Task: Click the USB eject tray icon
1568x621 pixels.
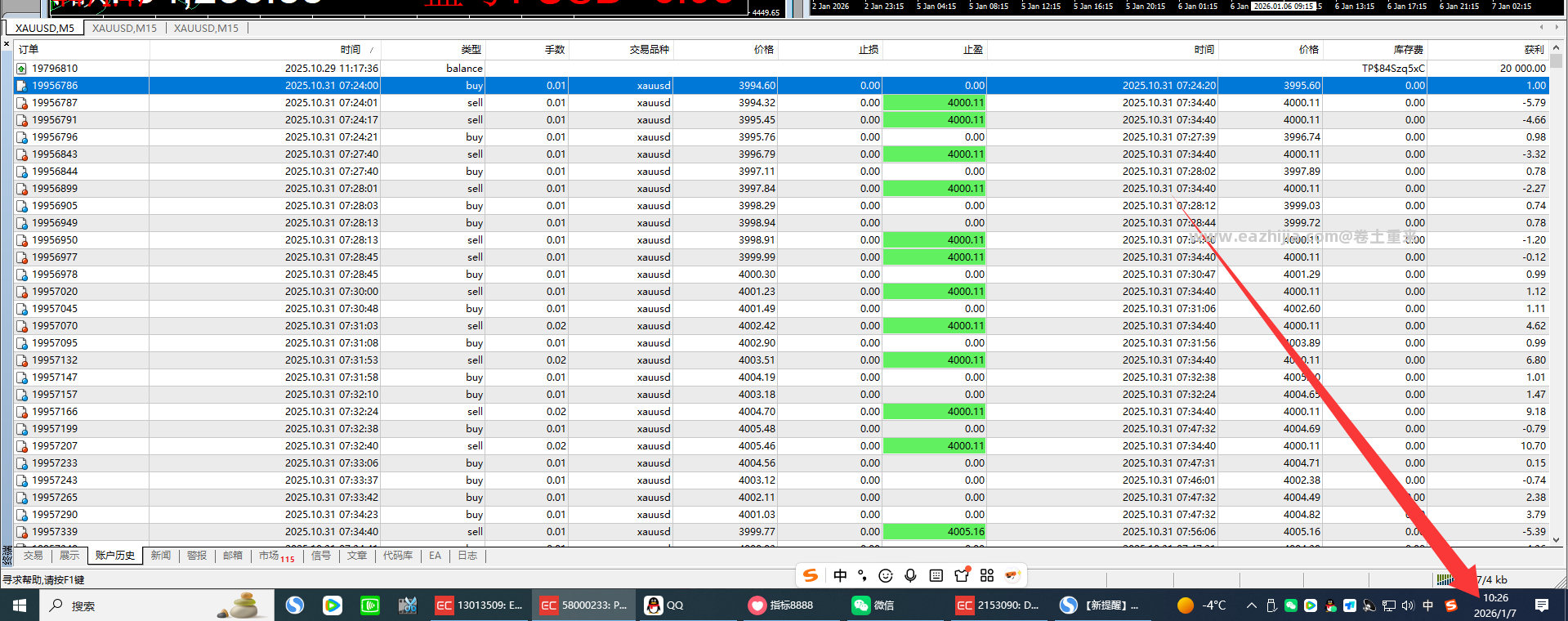Action: point(1271,605)
